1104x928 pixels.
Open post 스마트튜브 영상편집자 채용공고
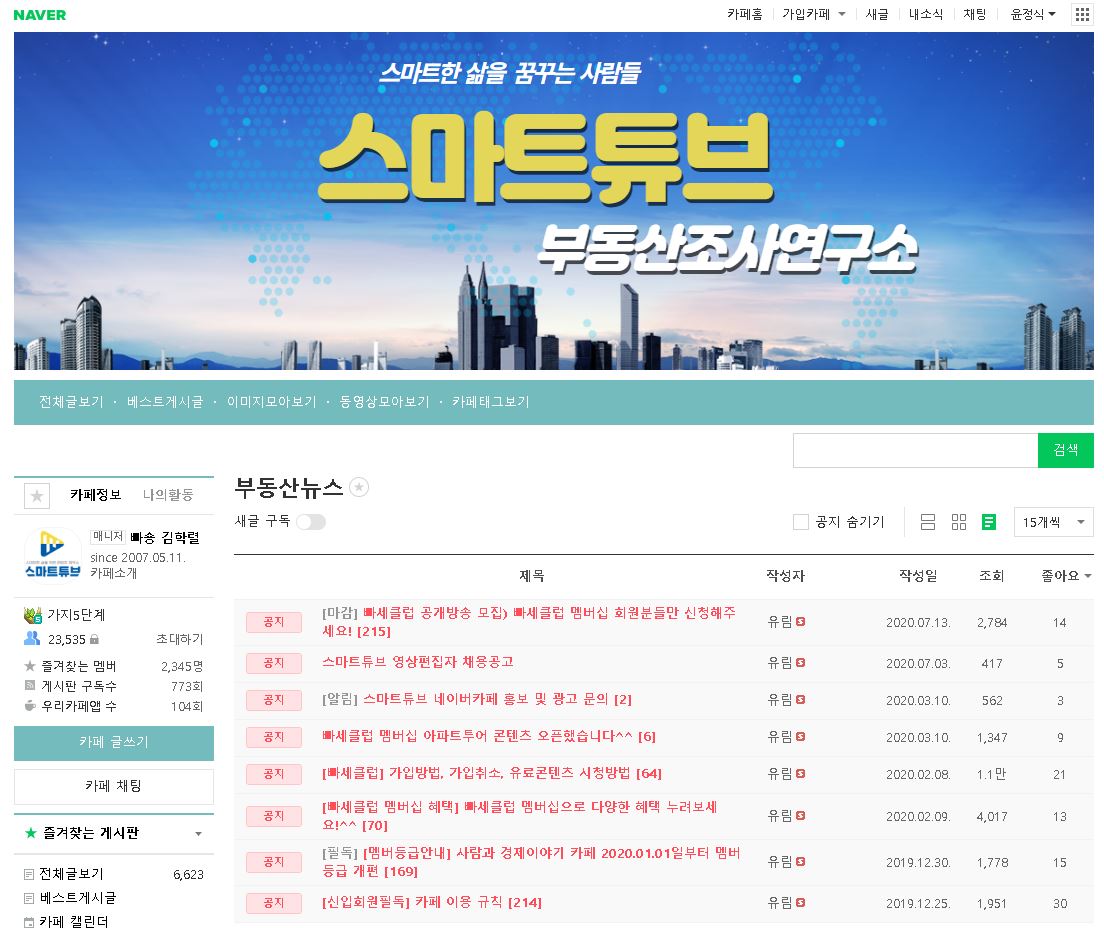click(418, 662)
